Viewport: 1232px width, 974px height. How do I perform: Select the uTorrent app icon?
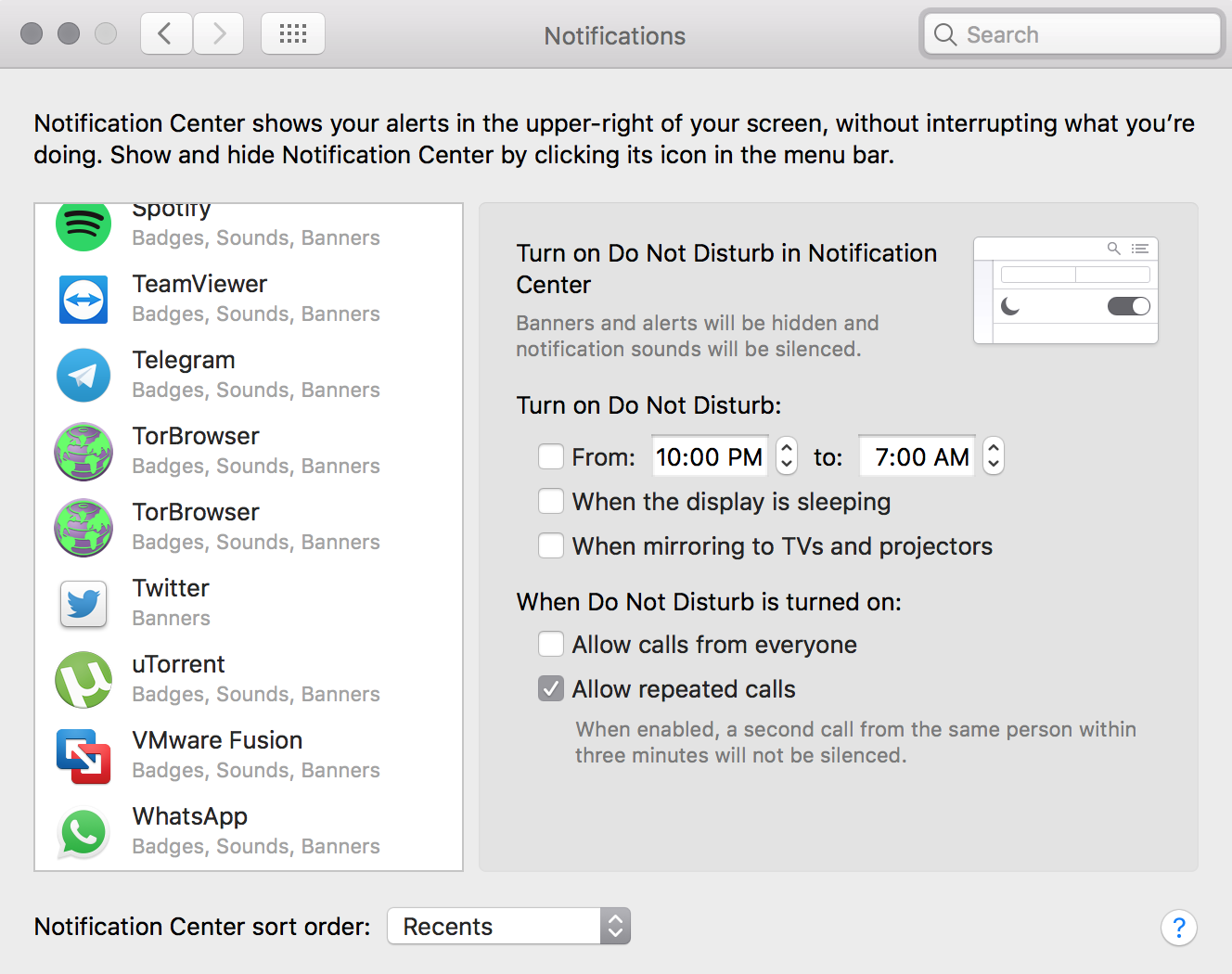(x=83, y=680)
